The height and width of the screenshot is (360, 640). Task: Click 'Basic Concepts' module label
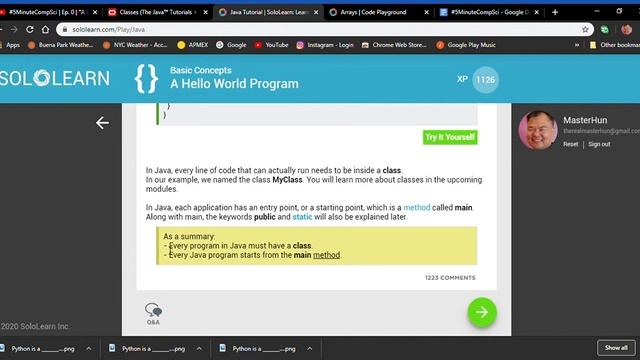tap(201, 70)
